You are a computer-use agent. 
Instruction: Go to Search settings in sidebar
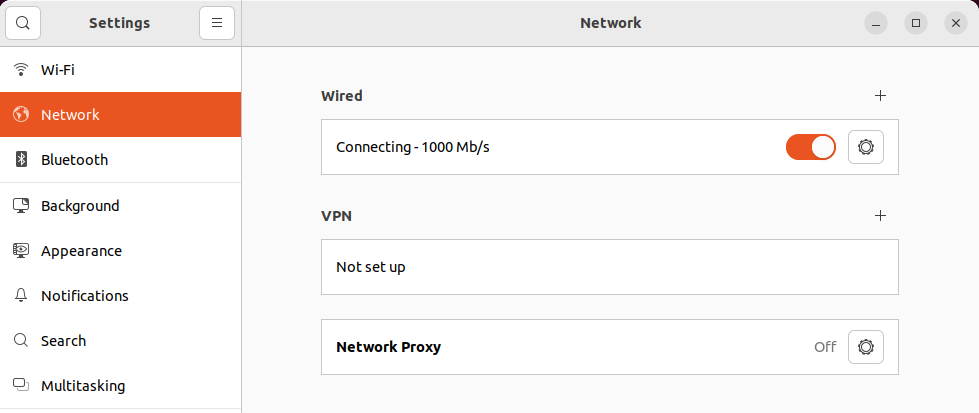pos(63,341)
